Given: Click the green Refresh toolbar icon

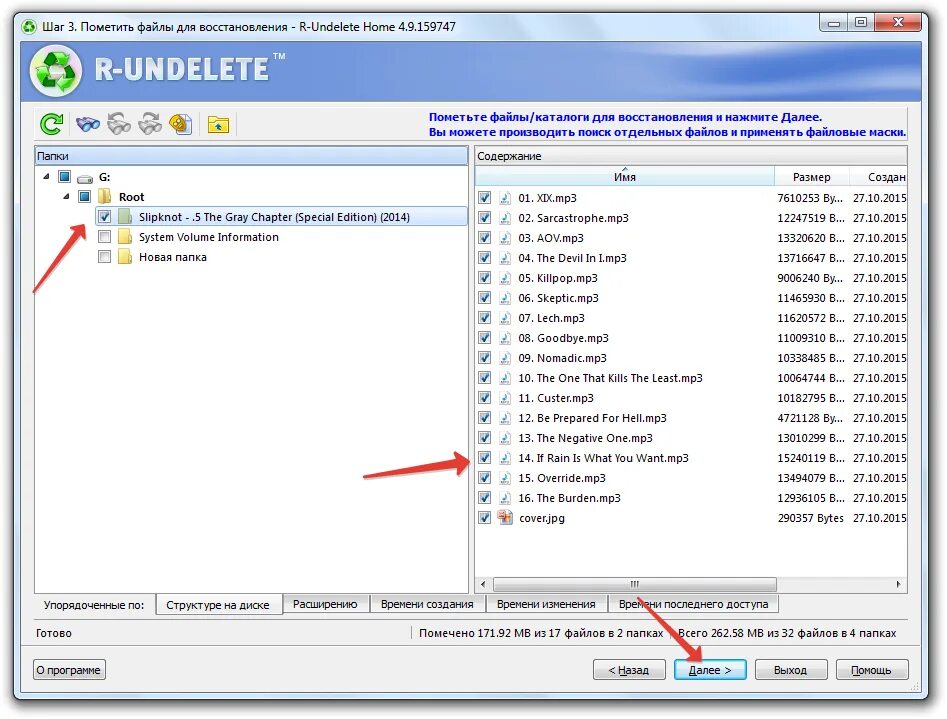Looking at the screenshot, I should [x=51, y=124].
